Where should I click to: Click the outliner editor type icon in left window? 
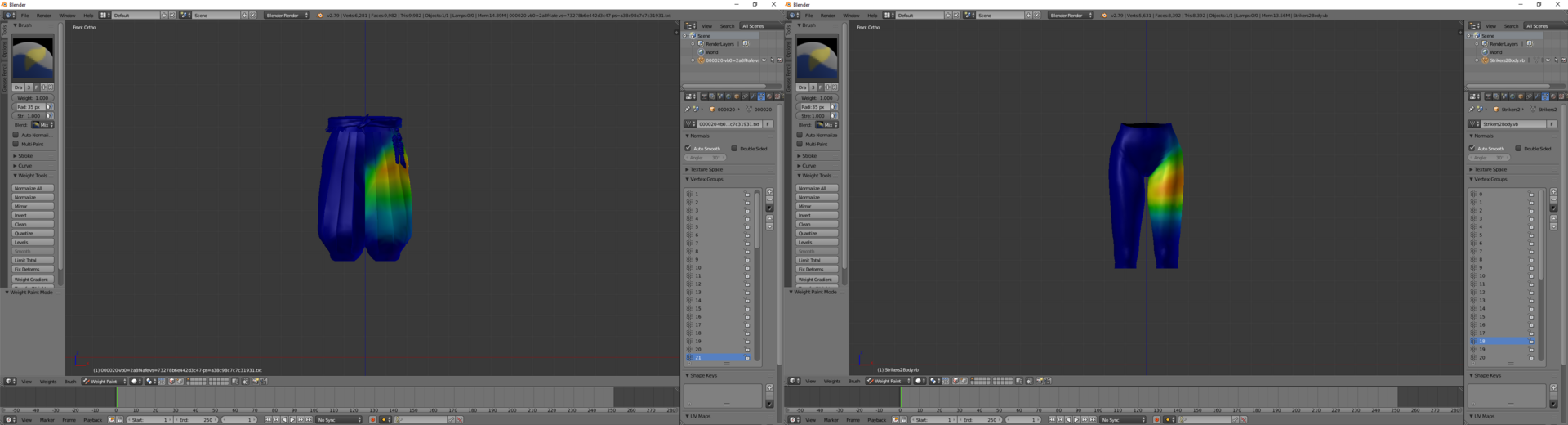(691, 26)
